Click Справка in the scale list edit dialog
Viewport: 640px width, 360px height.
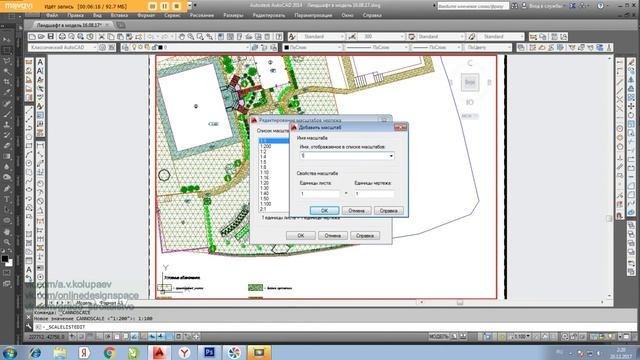(x=365, y=236)
